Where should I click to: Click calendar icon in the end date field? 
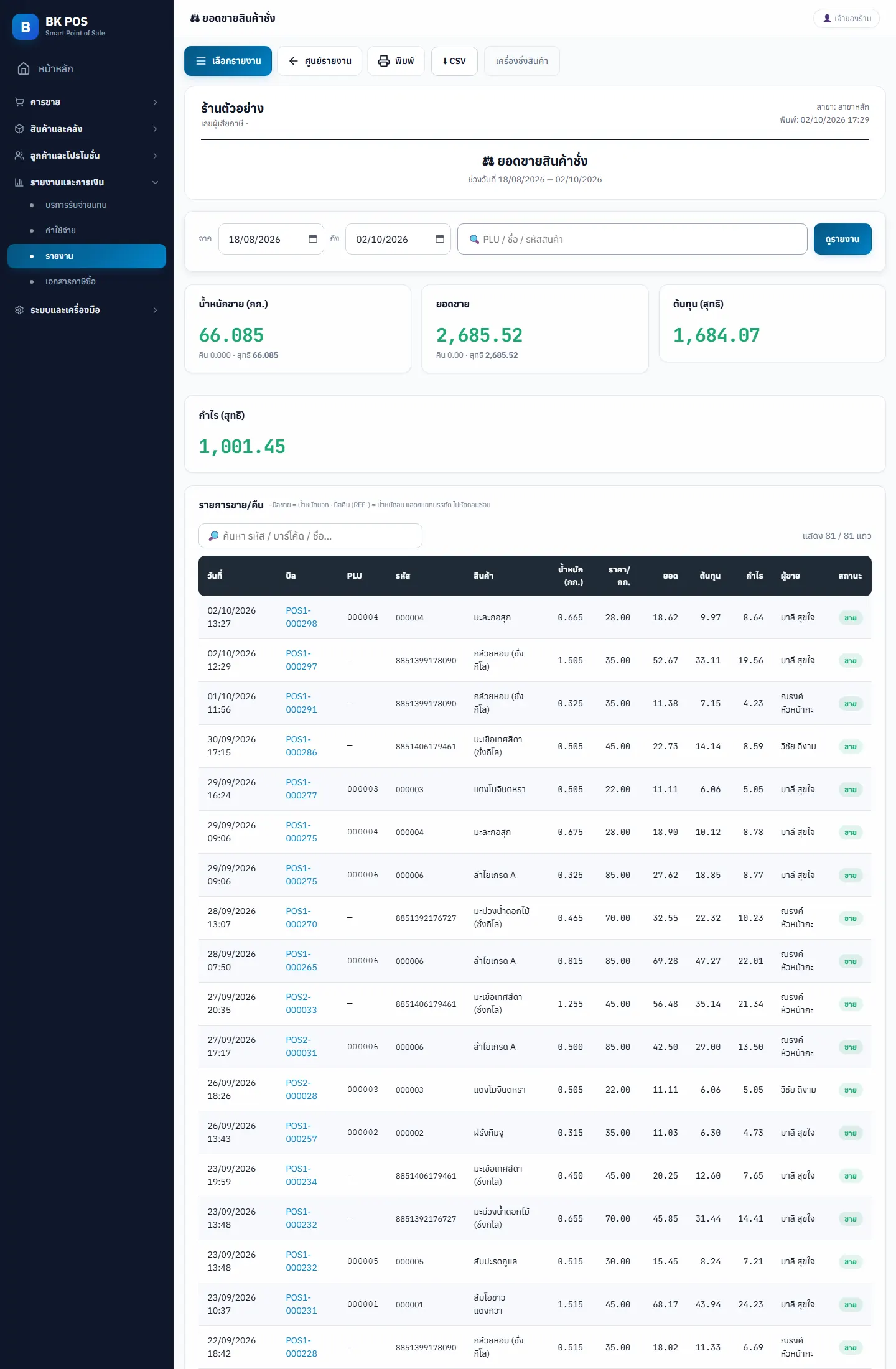[440, 239]
